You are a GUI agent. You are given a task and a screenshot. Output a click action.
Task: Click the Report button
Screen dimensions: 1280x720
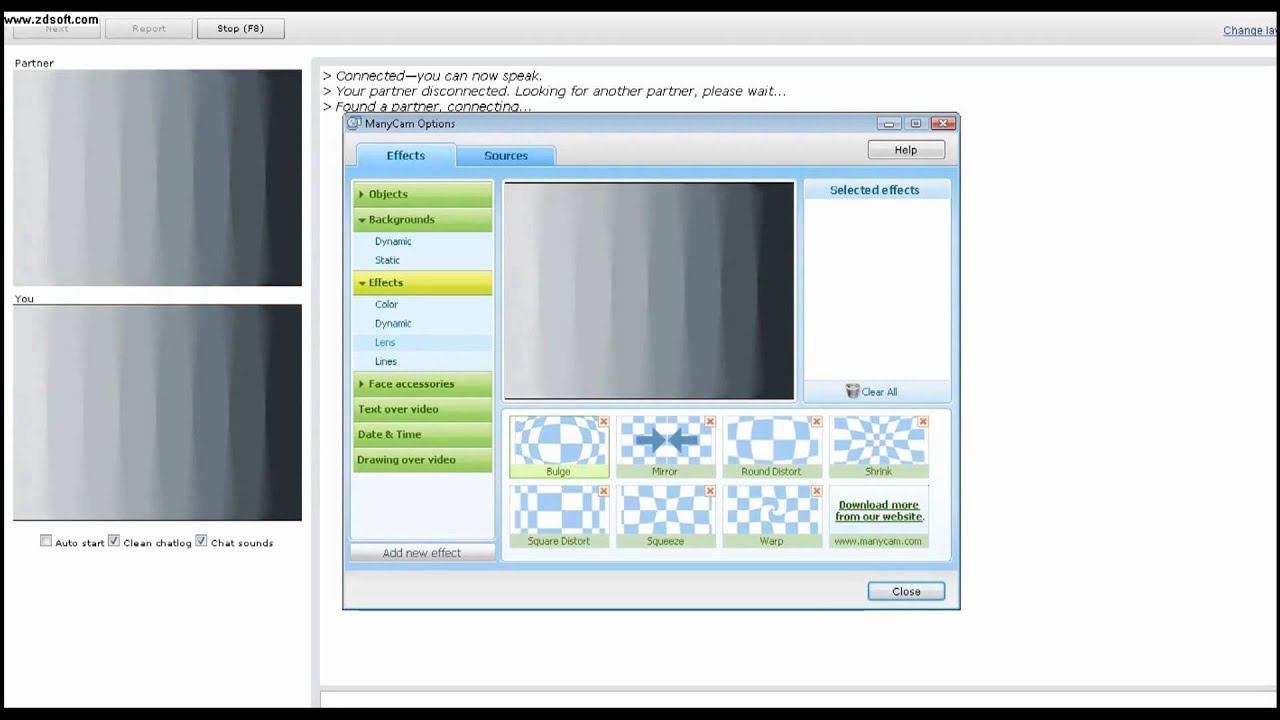tap(149, 28)
